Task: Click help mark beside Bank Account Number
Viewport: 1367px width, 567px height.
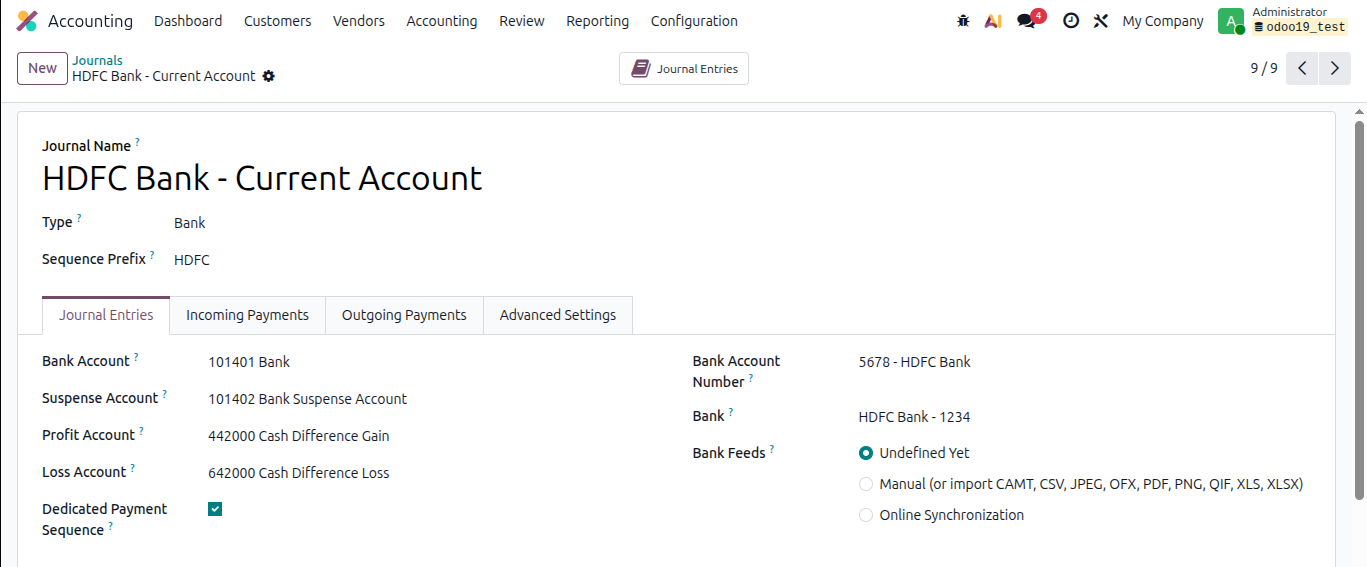Action: coord(751,379)
